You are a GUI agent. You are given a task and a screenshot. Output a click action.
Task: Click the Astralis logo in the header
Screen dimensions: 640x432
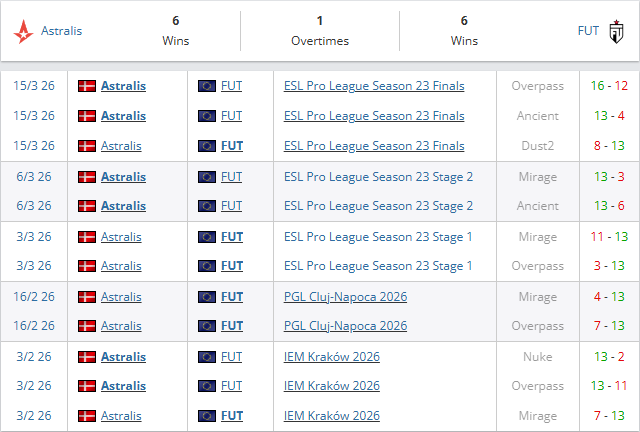23,31
